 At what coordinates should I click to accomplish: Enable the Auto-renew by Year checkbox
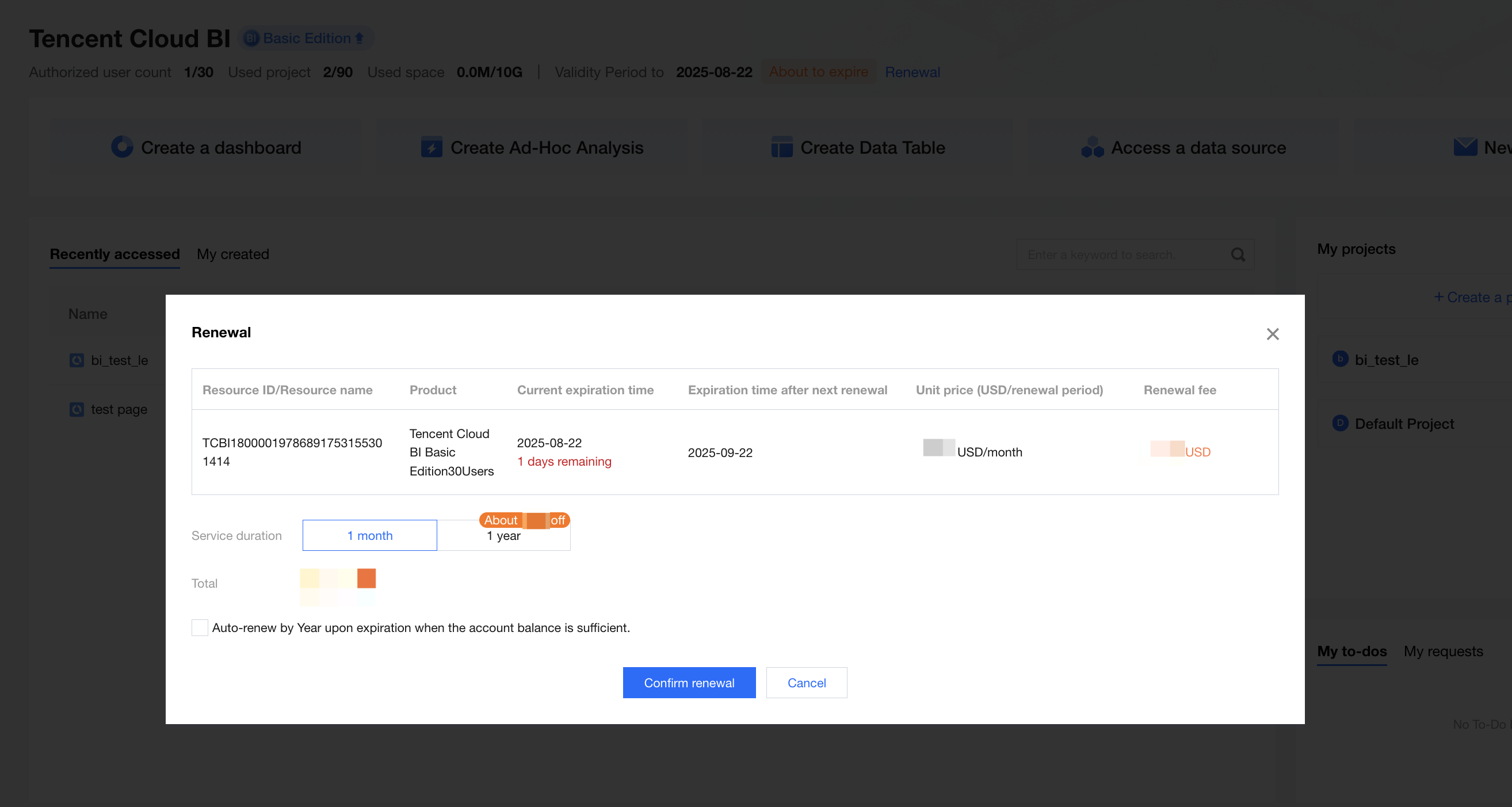click(x=200, y=627)
